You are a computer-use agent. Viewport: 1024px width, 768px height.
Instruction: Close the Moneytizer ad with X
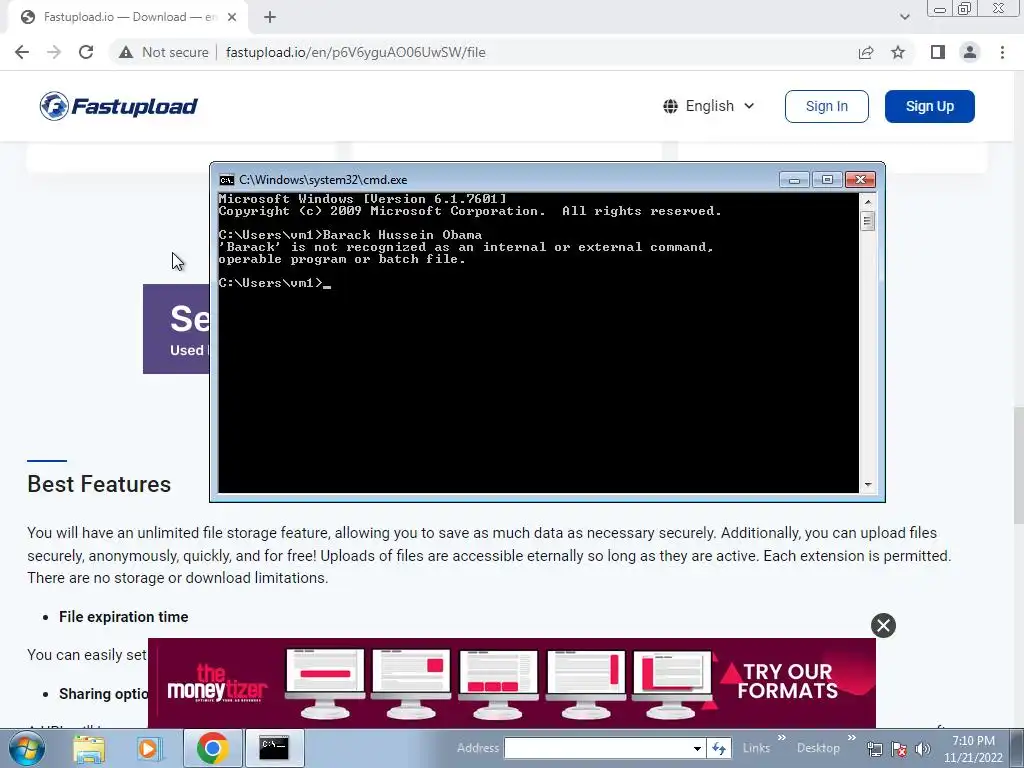(883, 626)
